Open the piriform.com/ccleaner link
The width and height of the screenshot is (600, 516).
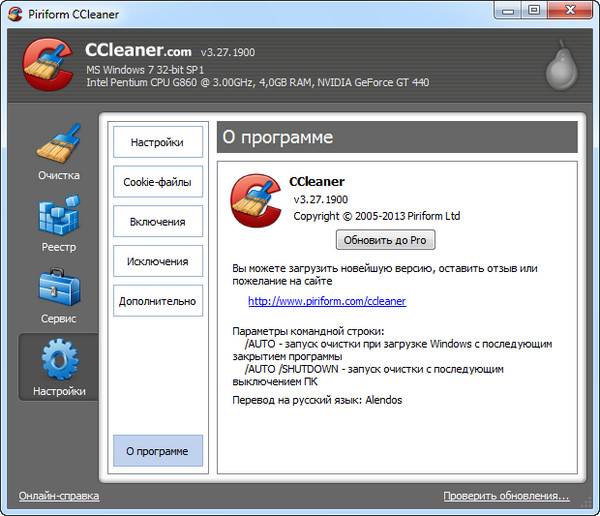tap(327, 301)
